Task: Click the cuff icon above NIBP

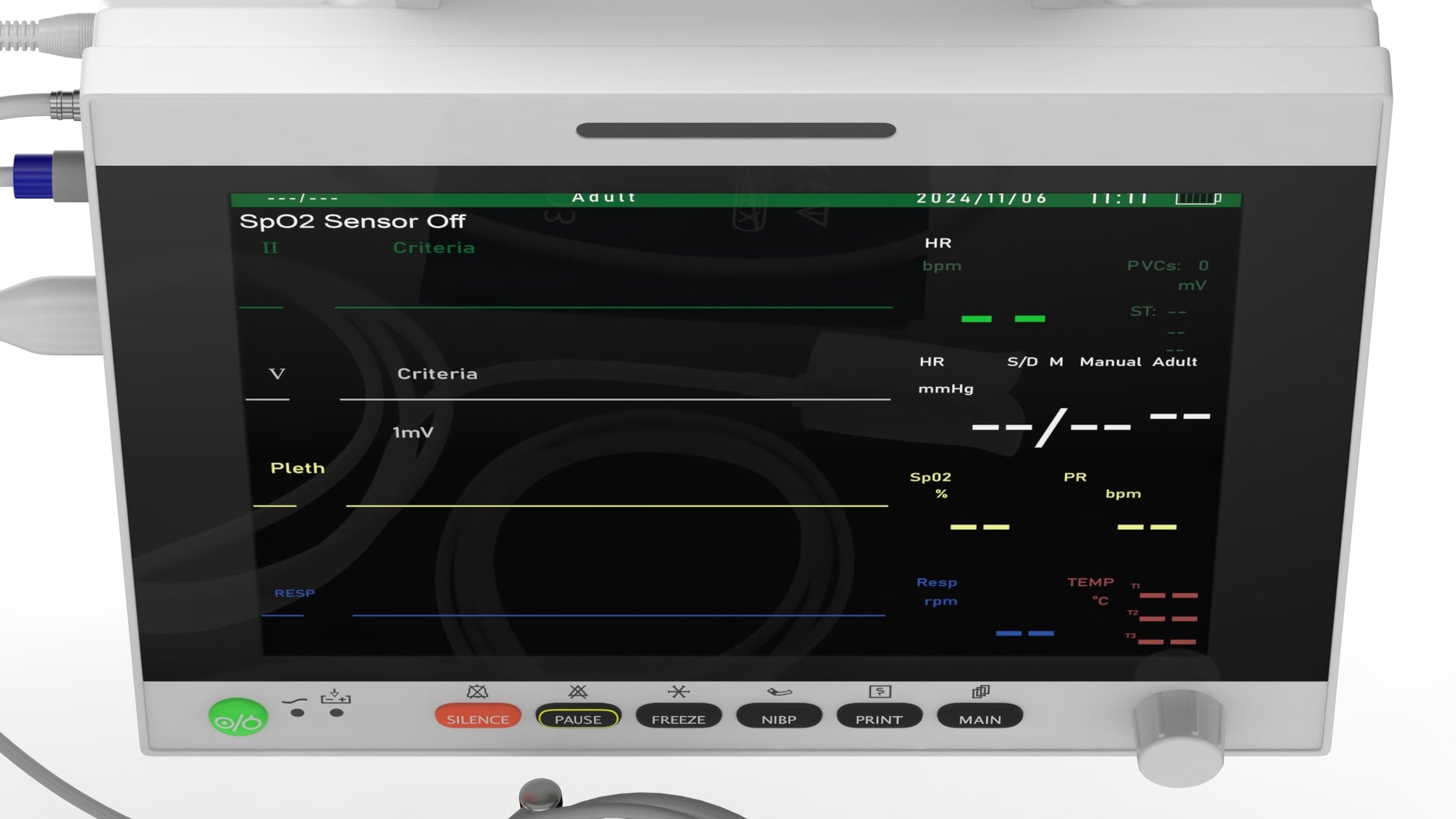Action: pos(779,692)
